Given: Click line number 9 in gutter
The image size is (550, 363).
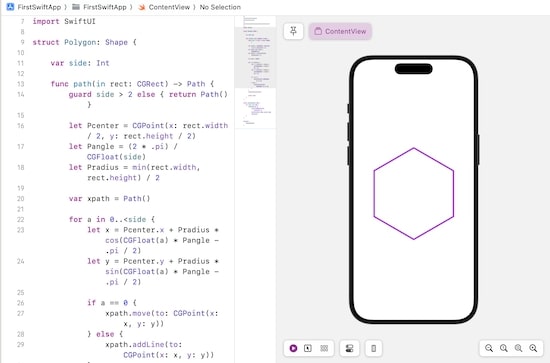Looking at the screenshot, I should coord(22,42).
